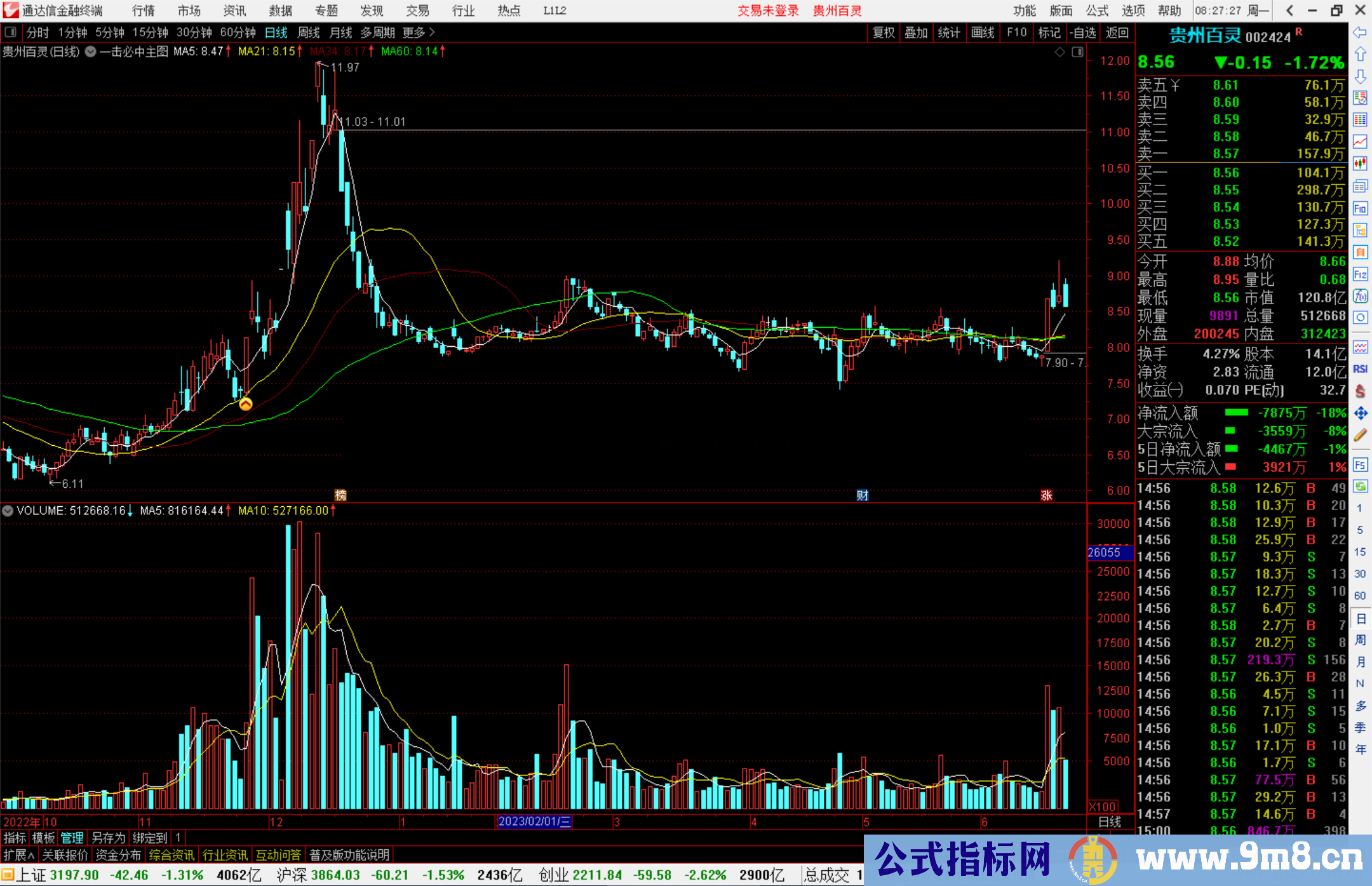
Task: Switch to 1-minute period in right sidebar
Action: (1360, 508)
